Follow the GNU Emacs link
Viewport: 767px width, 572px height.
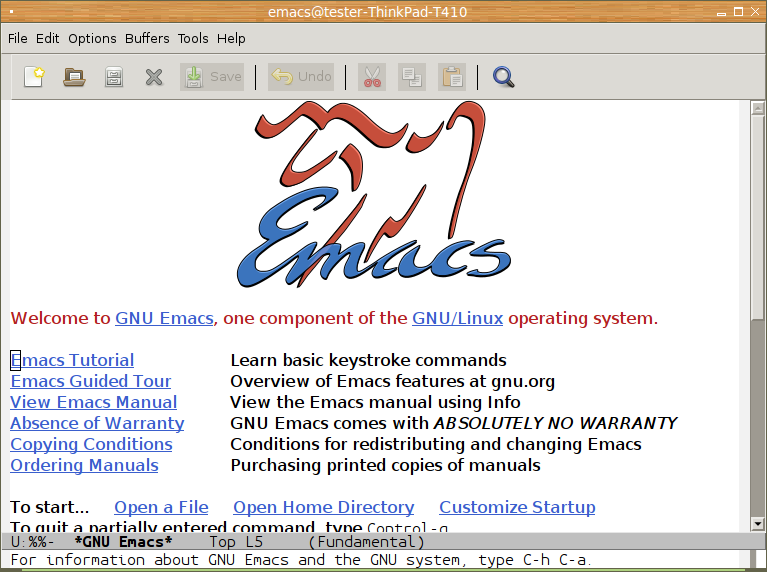(x=164, y=319)
